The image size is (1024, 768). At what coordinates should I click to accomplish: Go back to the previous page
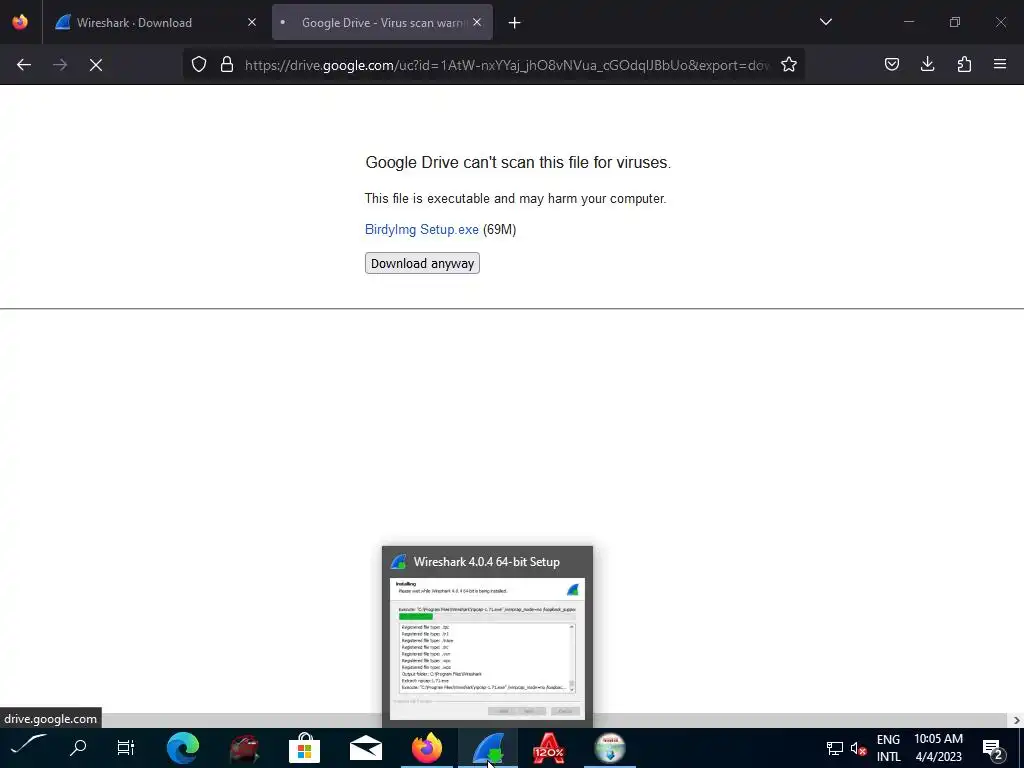point(24,65)
